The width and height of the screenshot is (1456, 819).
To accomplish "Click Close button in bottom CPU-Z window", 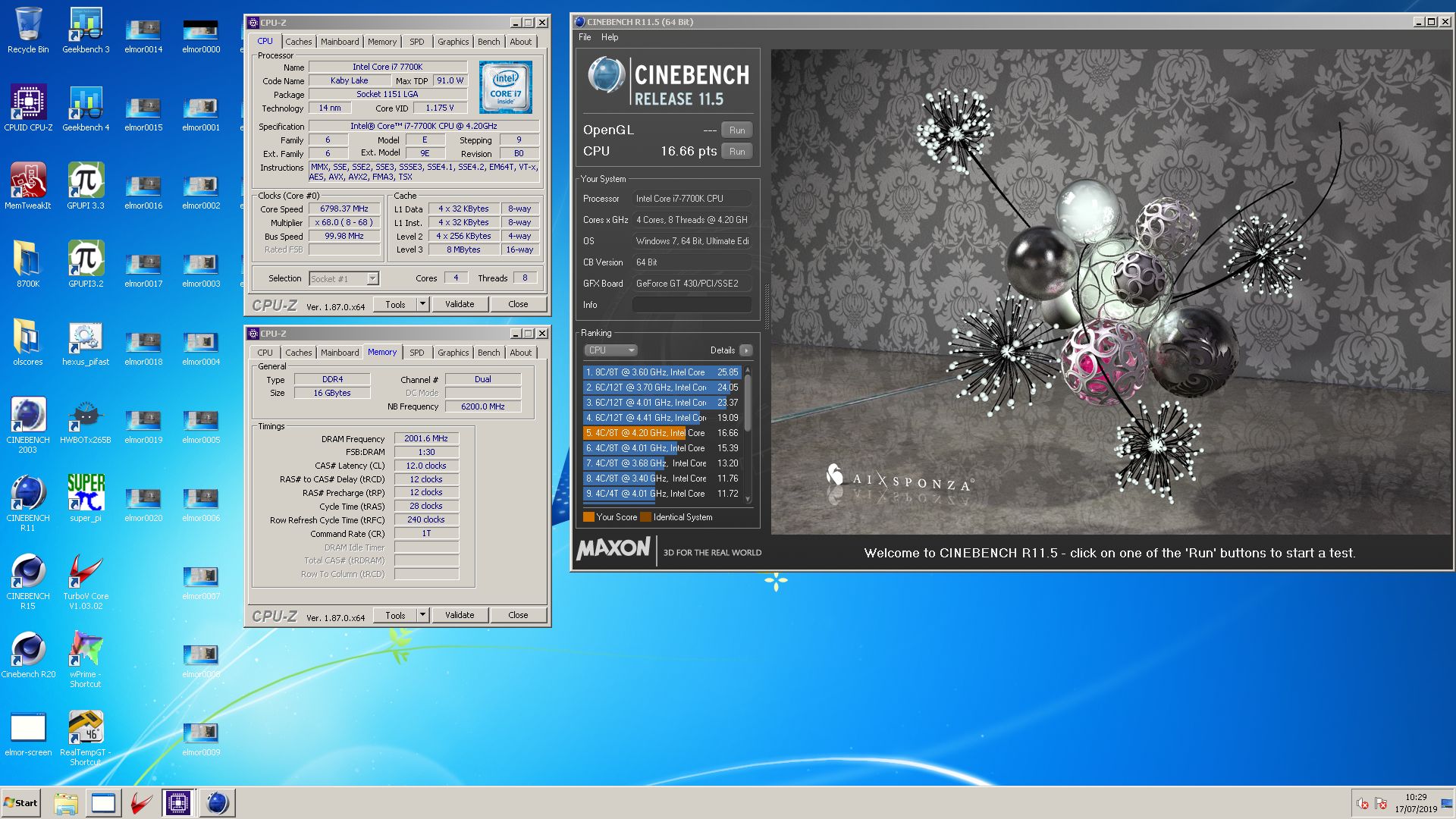I will tap(518, 615).
